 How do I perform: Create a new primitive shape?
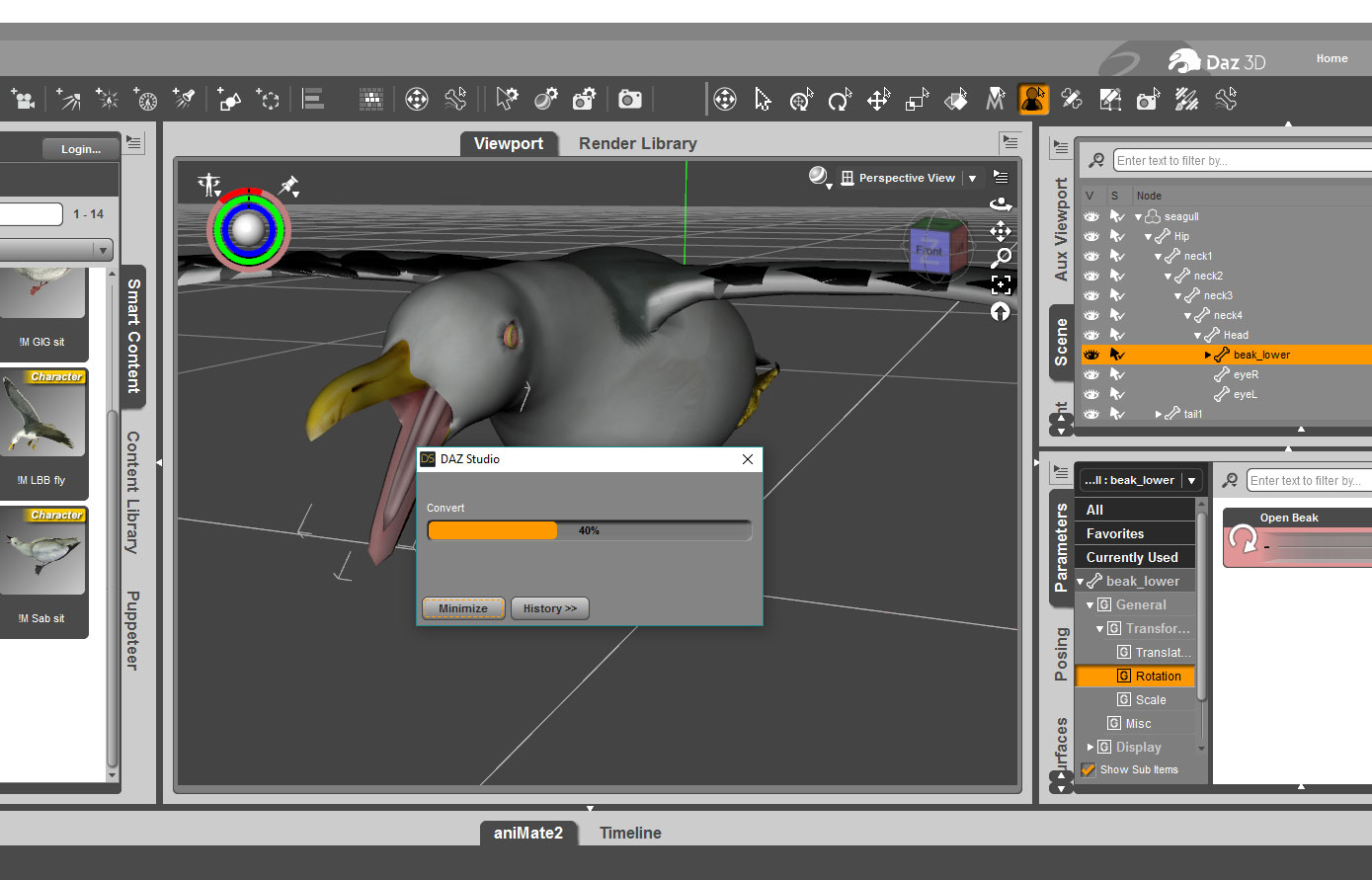click(229, 99)
